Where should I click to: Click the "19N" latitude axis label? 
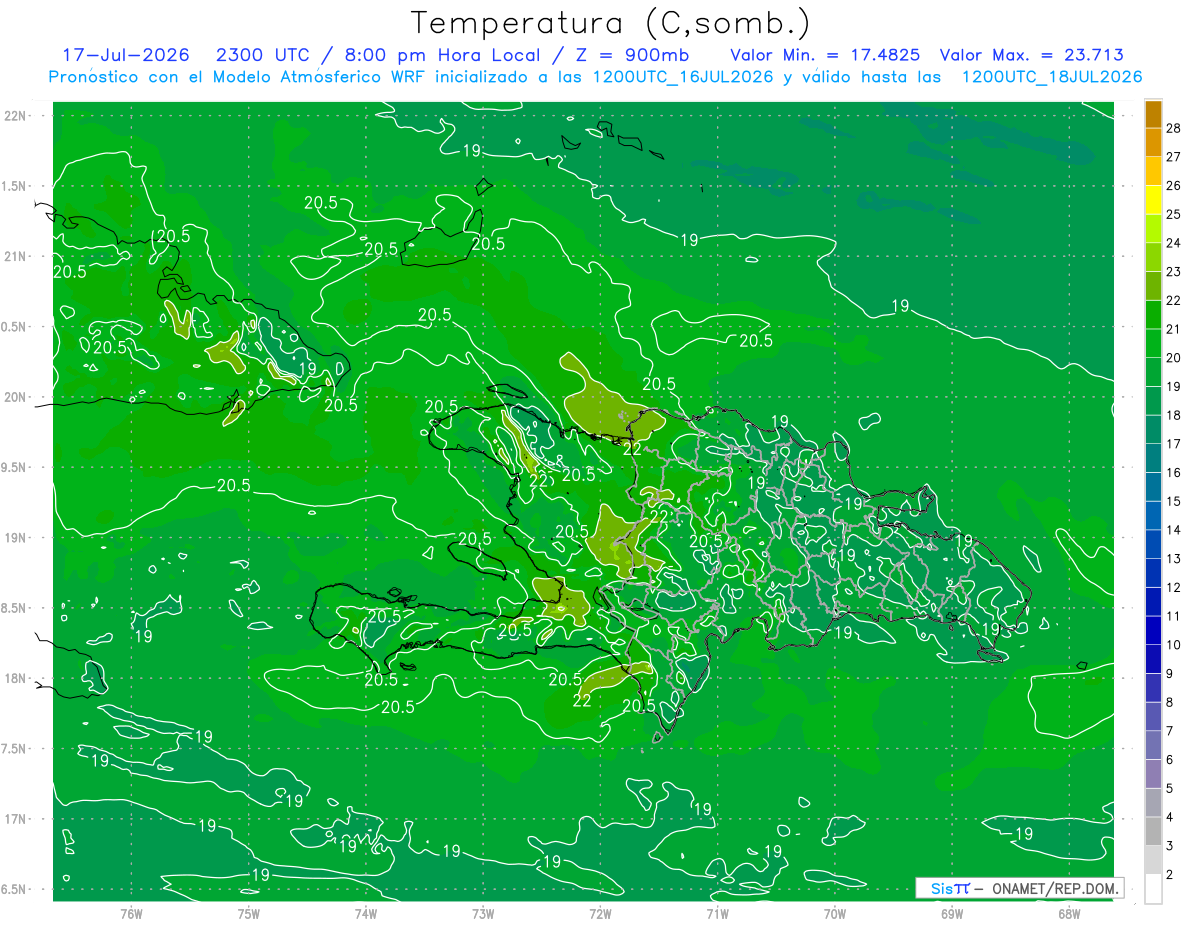(17, 537)
